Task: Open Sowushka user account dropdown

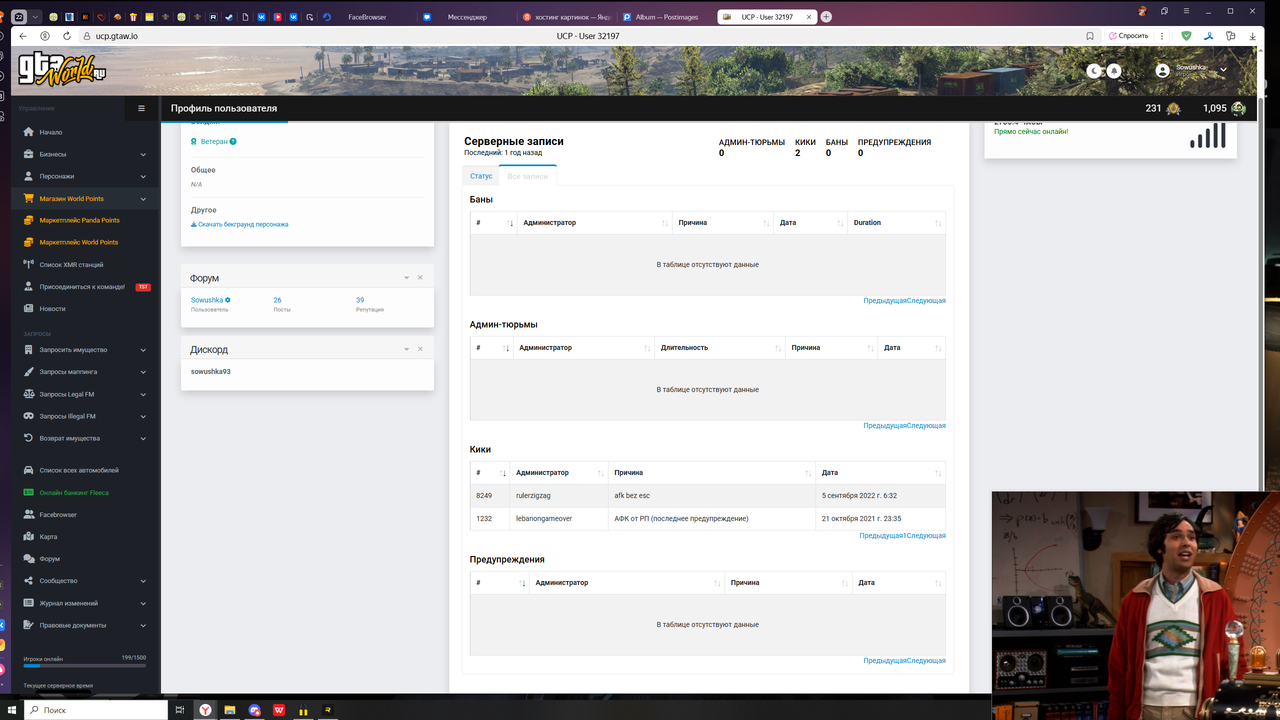Action: (x=1191, y=70)
